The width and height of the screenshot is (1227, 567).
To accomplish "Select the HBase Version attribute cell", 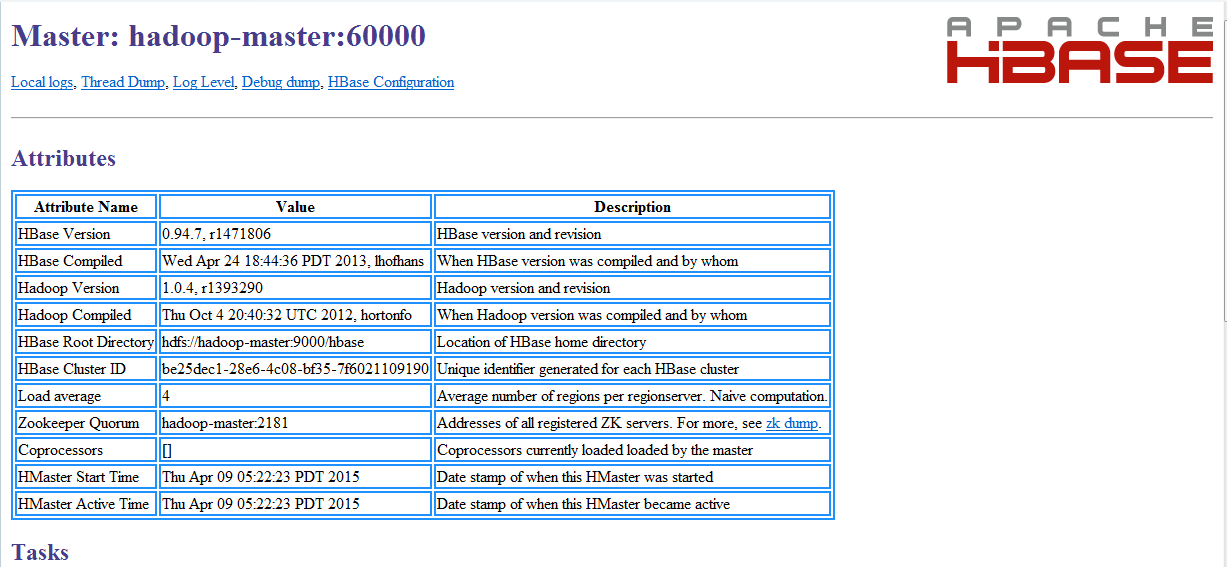I will (86, 234).
